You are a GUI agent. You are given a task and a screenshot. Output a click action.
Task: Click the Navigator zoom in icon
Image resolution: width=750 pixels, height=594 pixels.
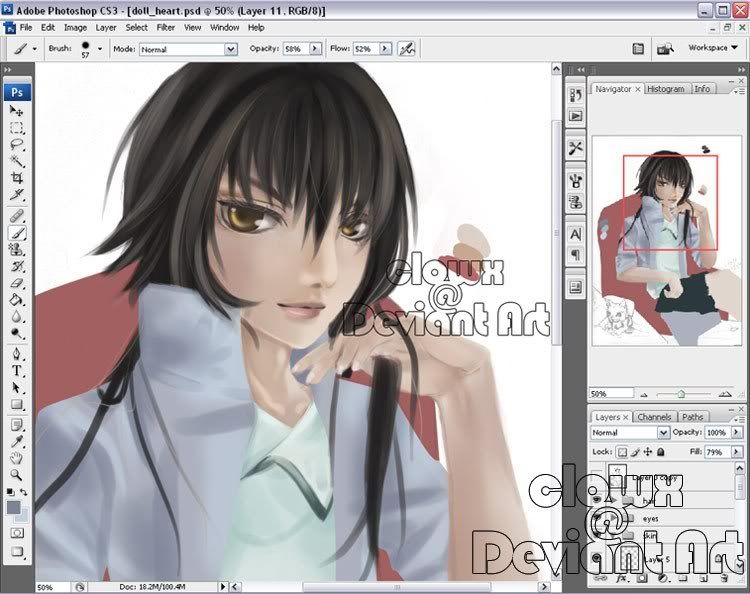725,394
